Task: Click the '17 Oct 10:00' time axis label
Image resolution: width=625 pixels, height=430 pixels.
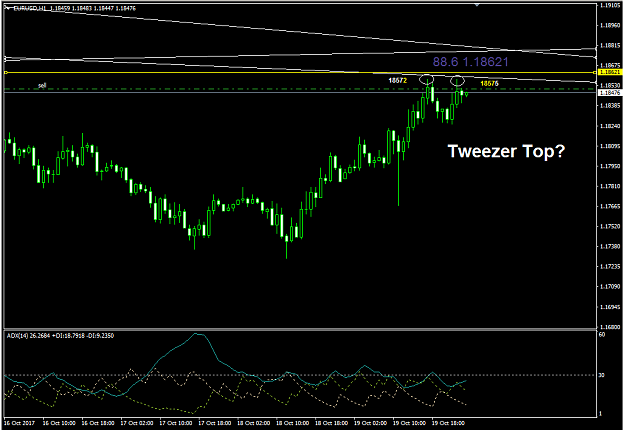Action: [176, 423]
